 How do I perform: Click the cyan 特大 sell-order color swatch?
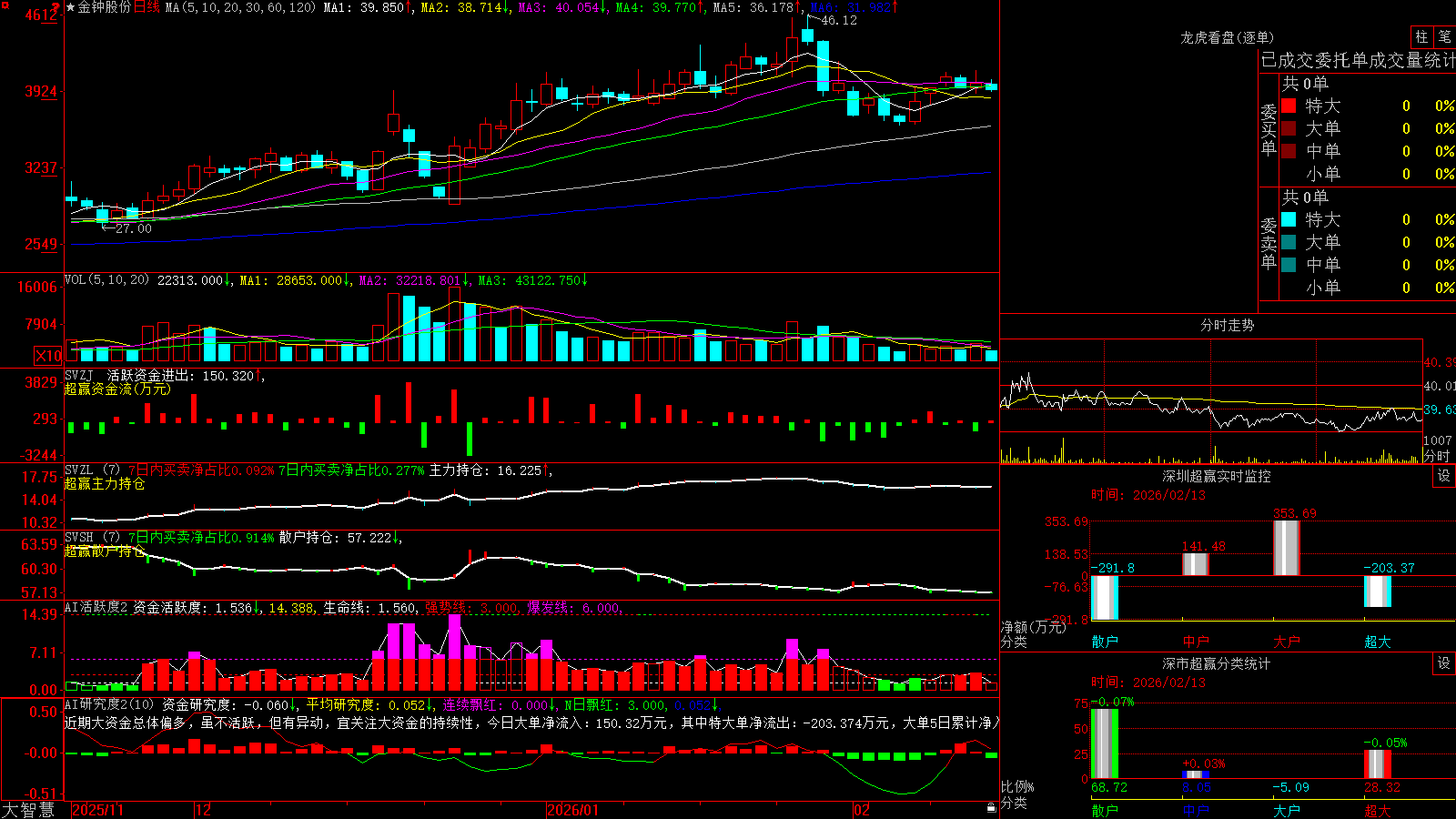coord(1289,219)
